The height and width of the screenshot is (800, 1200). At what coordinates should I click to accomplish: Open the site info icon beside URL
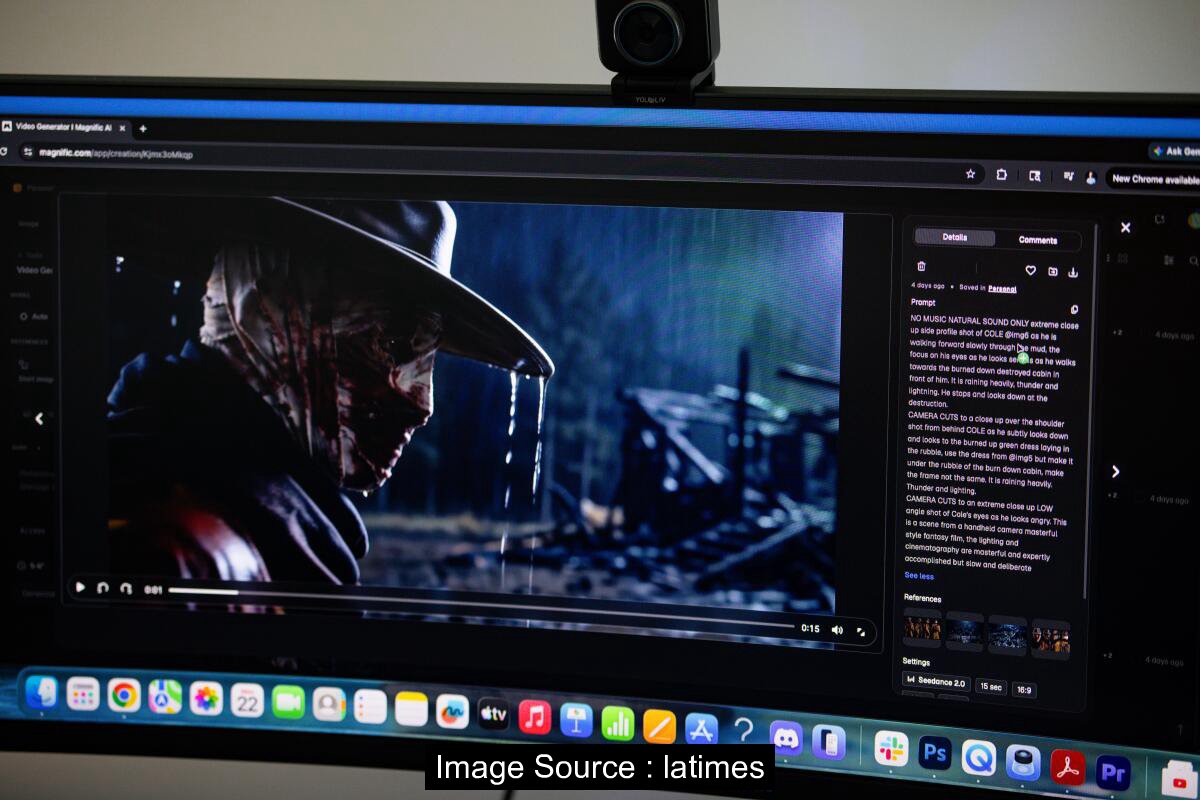coord(27,152)
